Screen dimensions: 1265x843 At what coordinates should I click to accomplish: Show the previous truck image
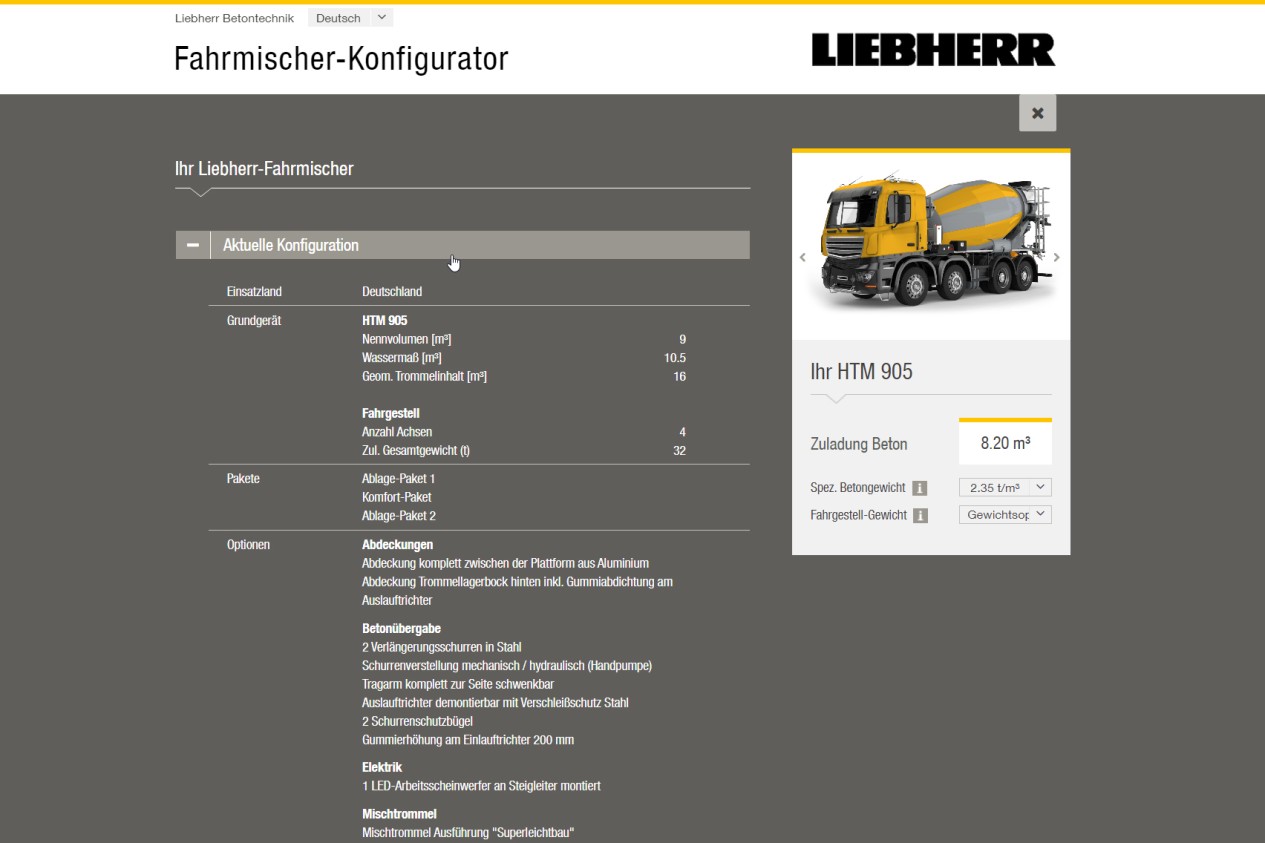(x=802, y=258)
